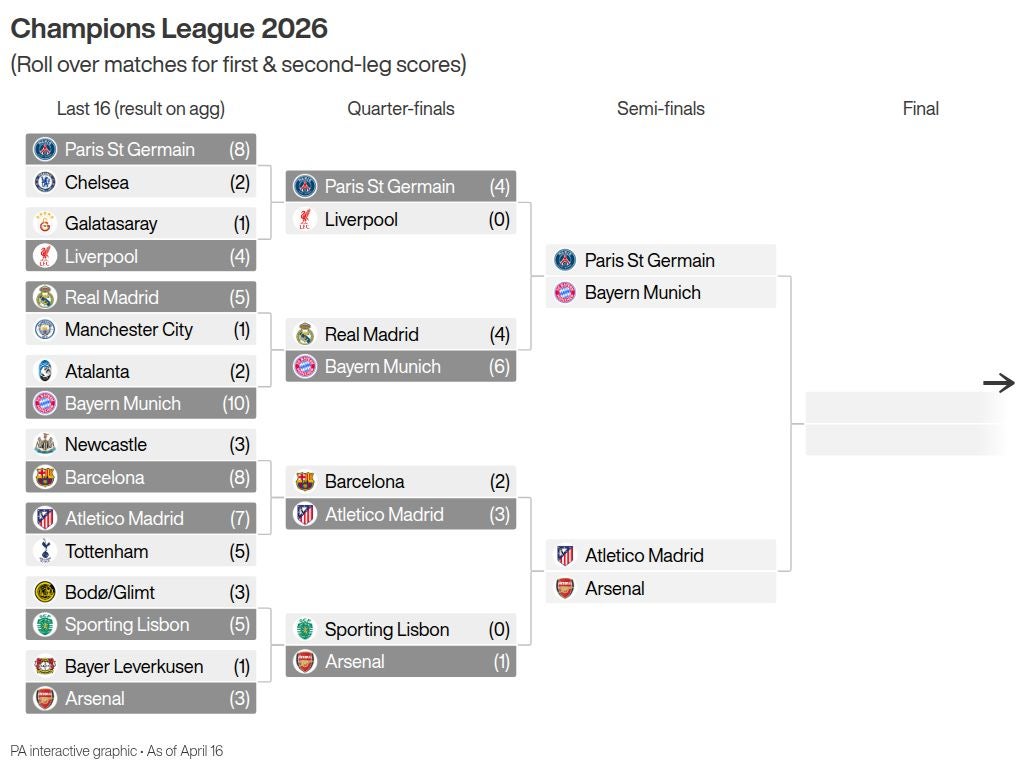The image size is (1020, 766).
Task: Select Paris St Germain semi-final row
Action: (x=660, y=260)
